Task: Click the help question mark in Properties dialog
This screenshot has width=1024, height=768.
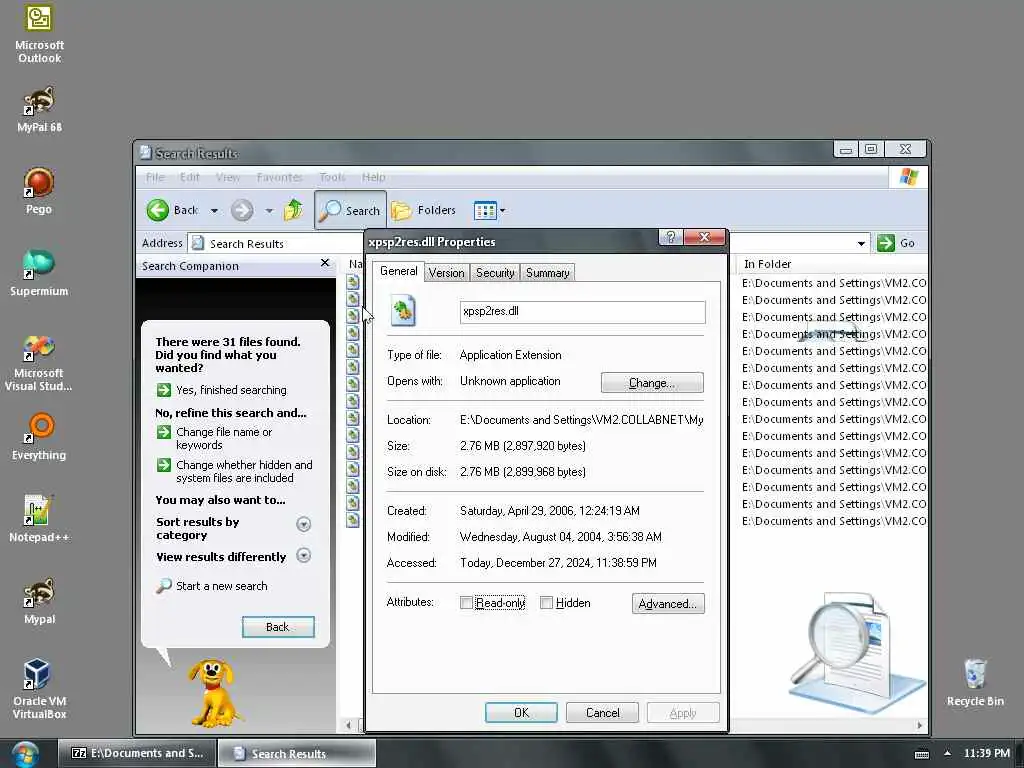Action: 671,237
